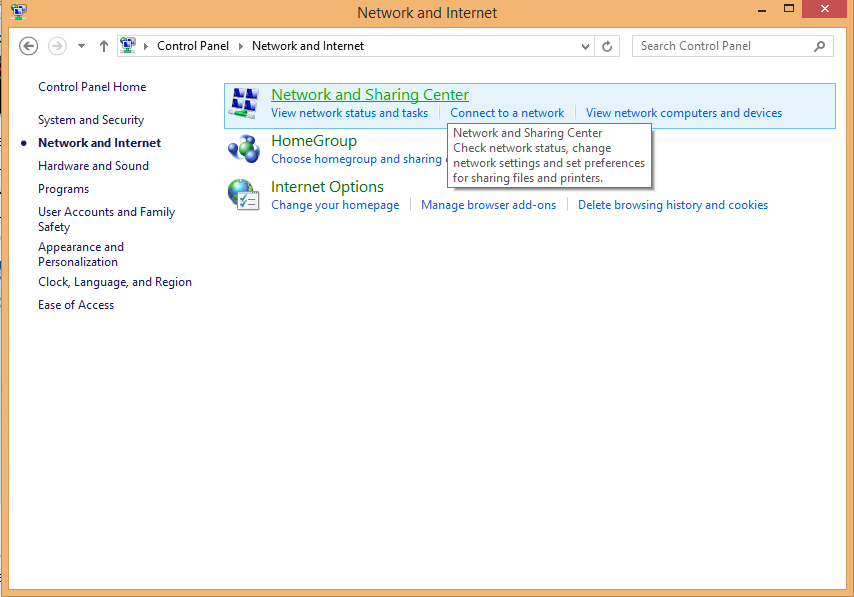Click inside the Search Control Panel field
Image resolution: width=854 pixels, height=597 pixels.
(x=720, y=46)
